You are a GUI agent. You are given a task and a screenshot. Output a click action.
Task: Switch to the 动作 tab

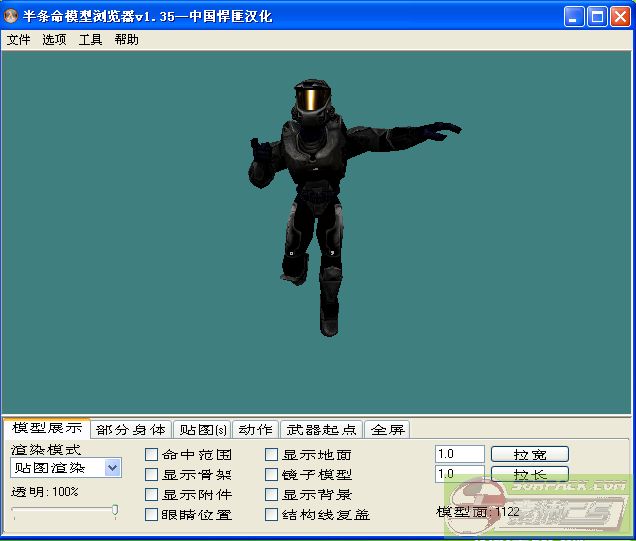(255, 429)
